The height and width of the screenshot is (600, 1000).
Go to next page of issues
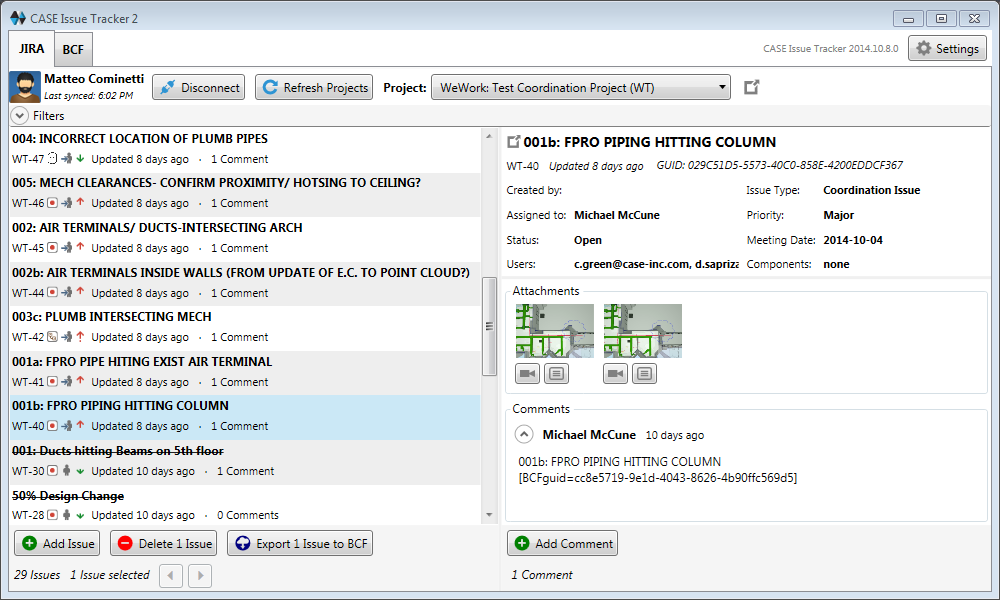coord(200,575)
